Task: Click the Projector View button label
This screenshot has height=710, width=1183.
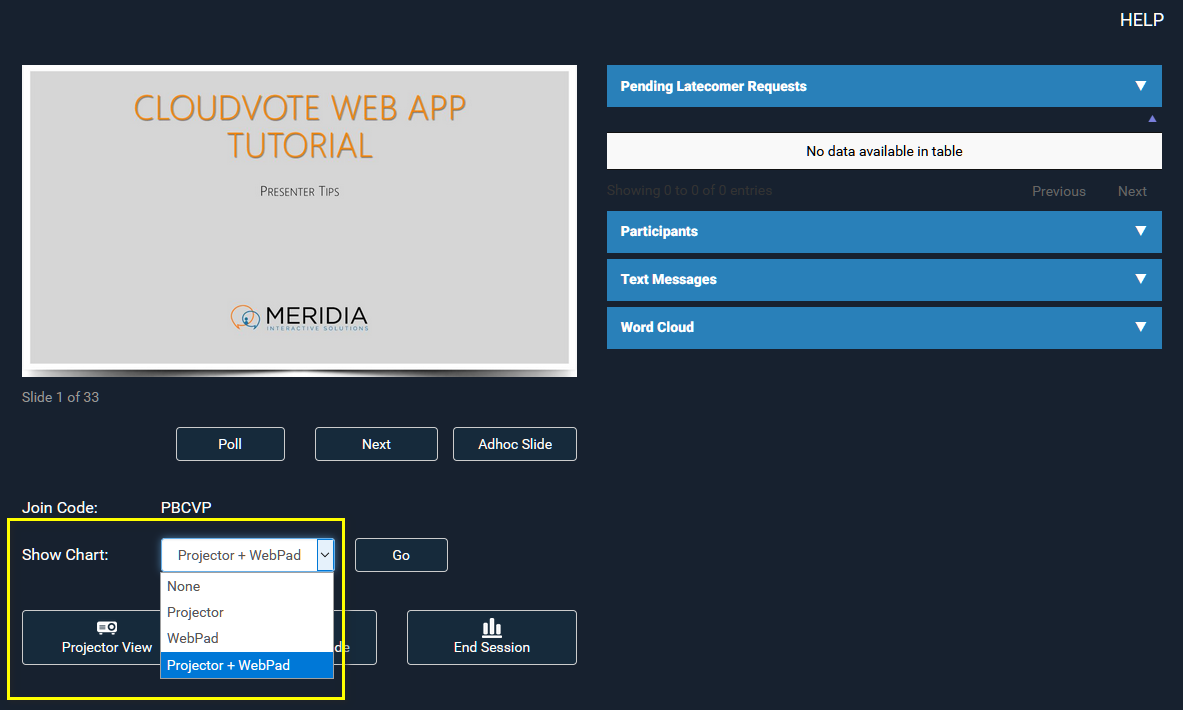Action: point(107,647)
